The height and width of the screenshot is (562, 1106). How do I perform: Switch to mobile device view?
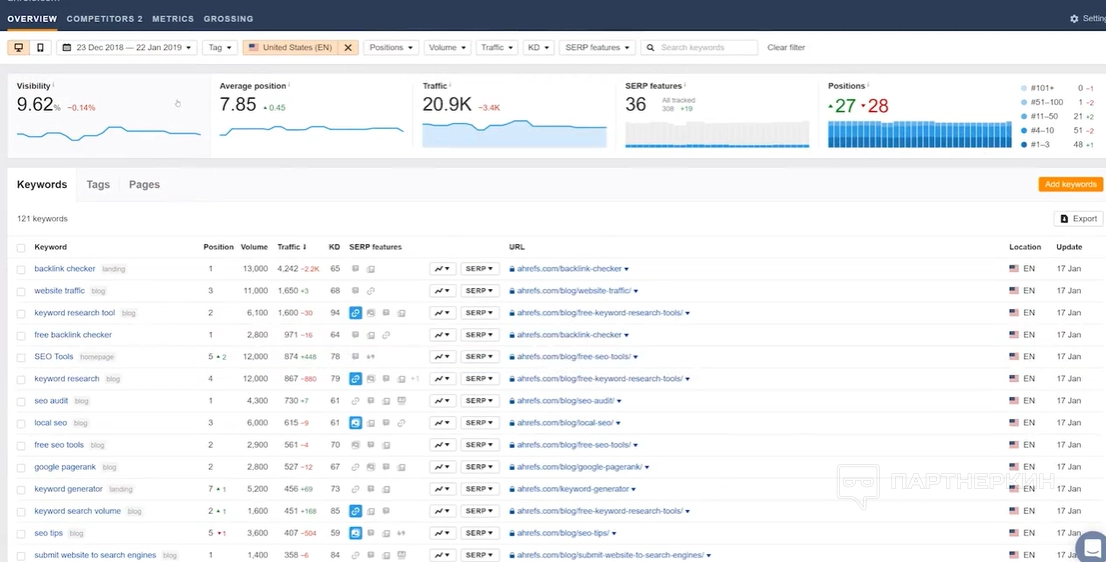tap(40, 47)
